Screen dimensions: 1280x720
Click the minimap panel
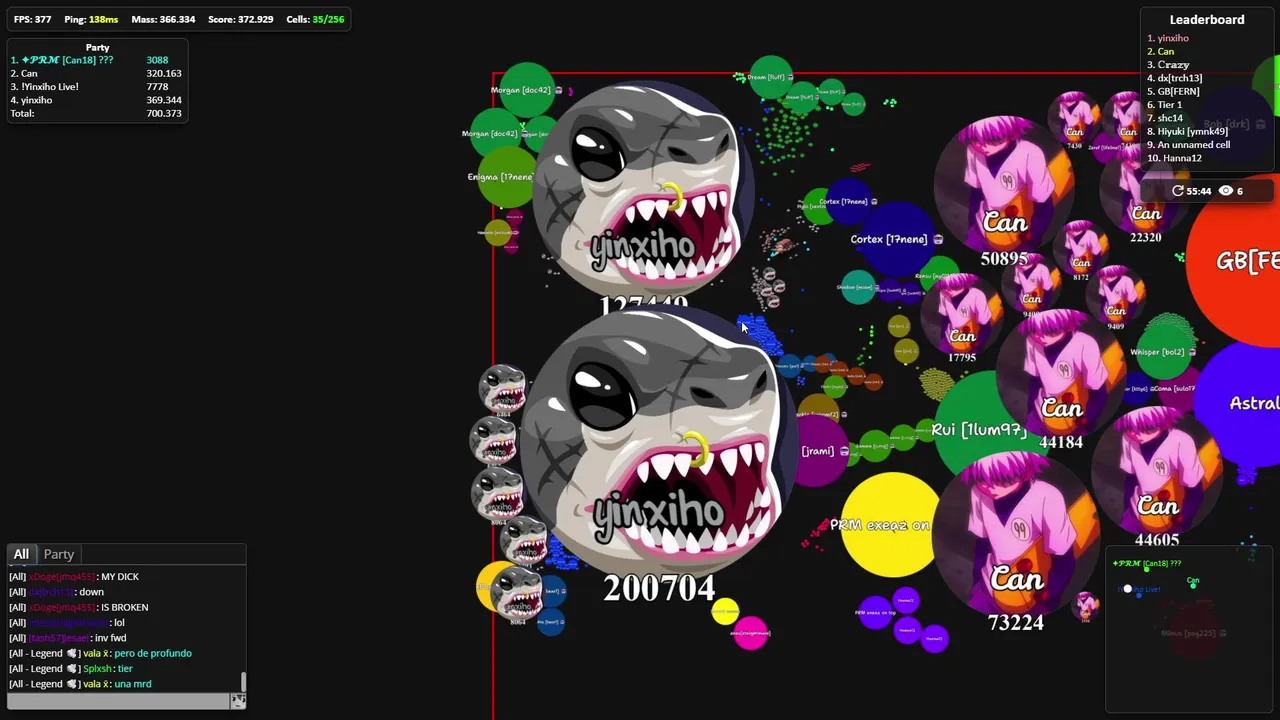click(x=1188, y=628)
